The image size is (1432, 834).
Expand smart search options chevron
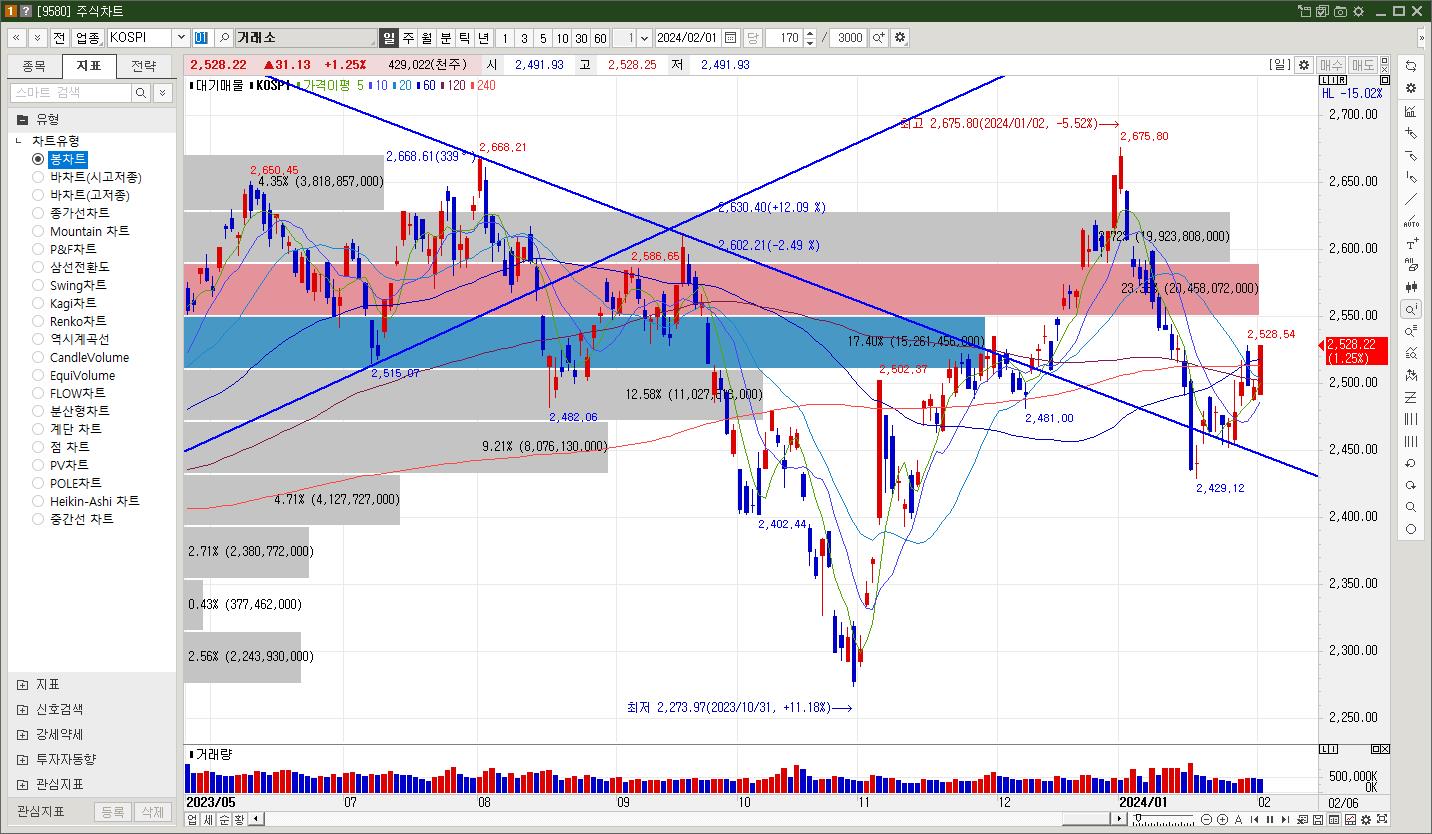pos(163,92)
